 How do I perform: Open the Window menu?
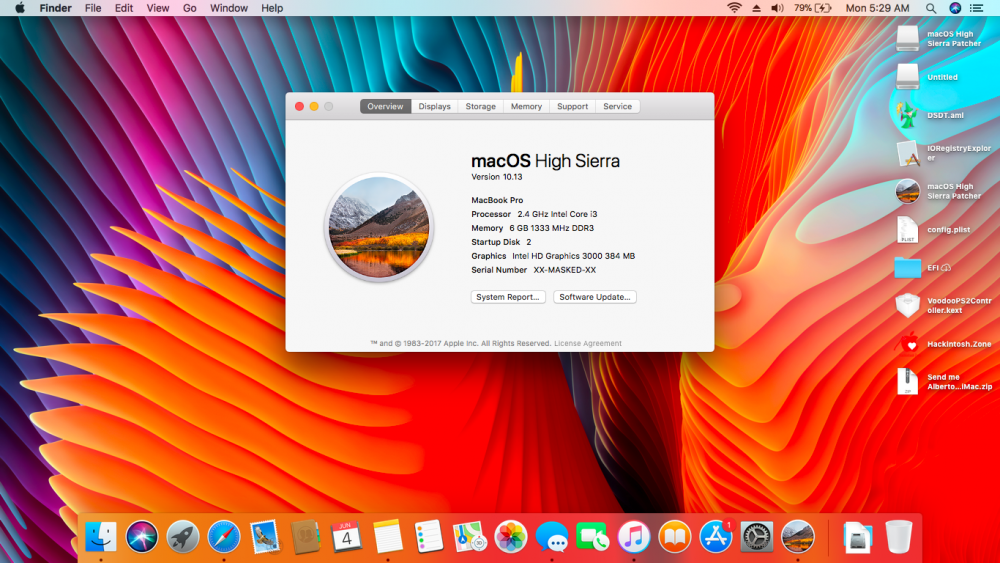coord(229,8)
